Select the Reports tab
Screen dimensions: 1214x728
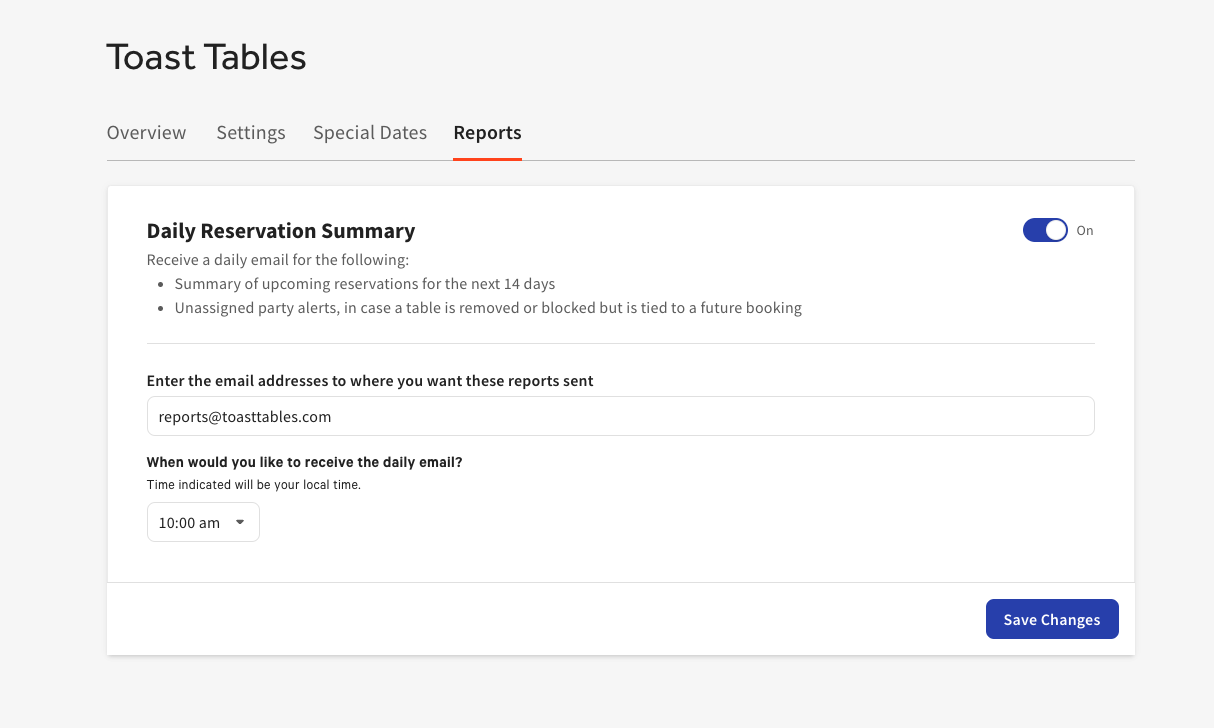click(487, 133)
